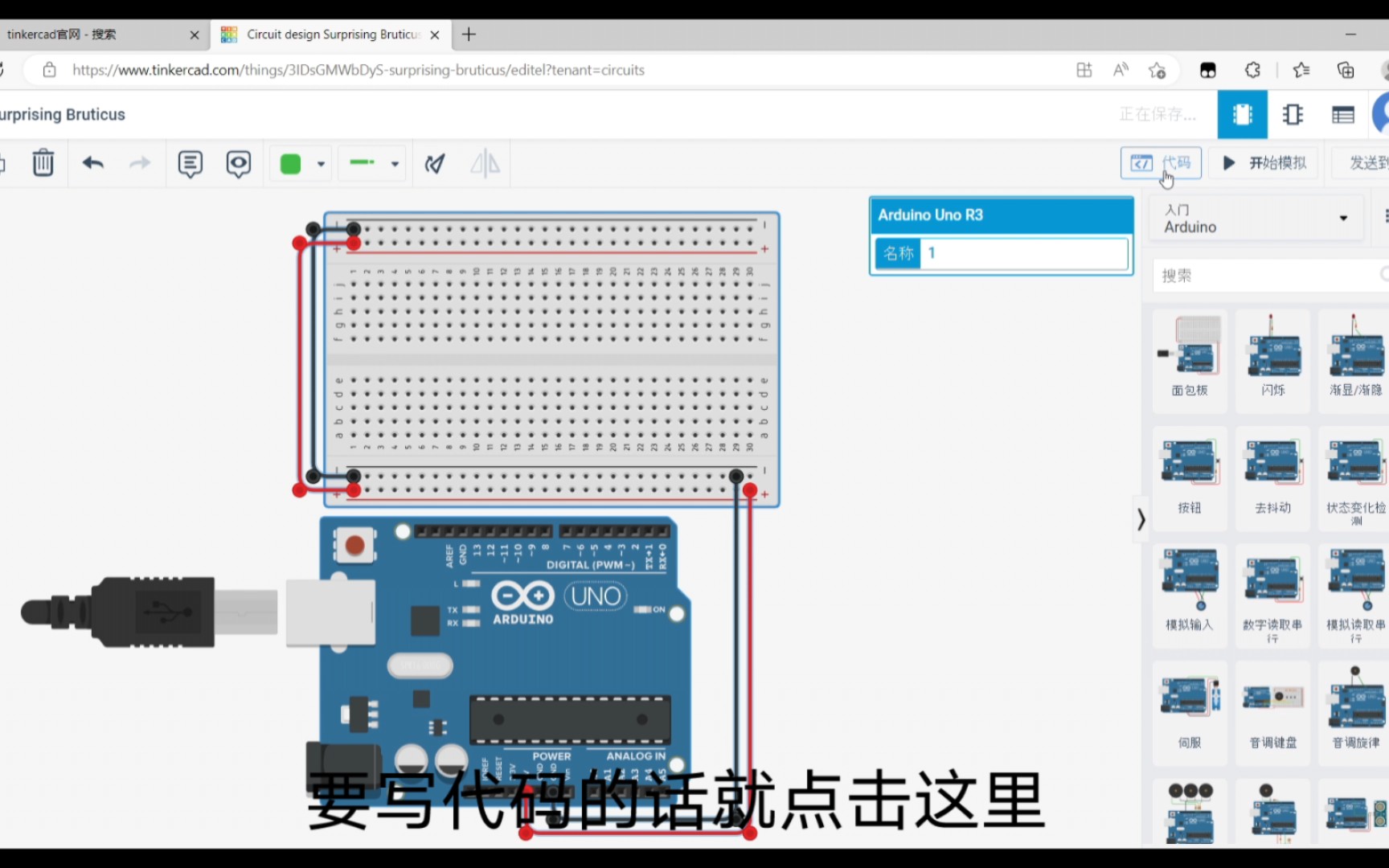Click the green wire color swatch
This screenshot has height=868, width=1389.
[x=290, y=164]
